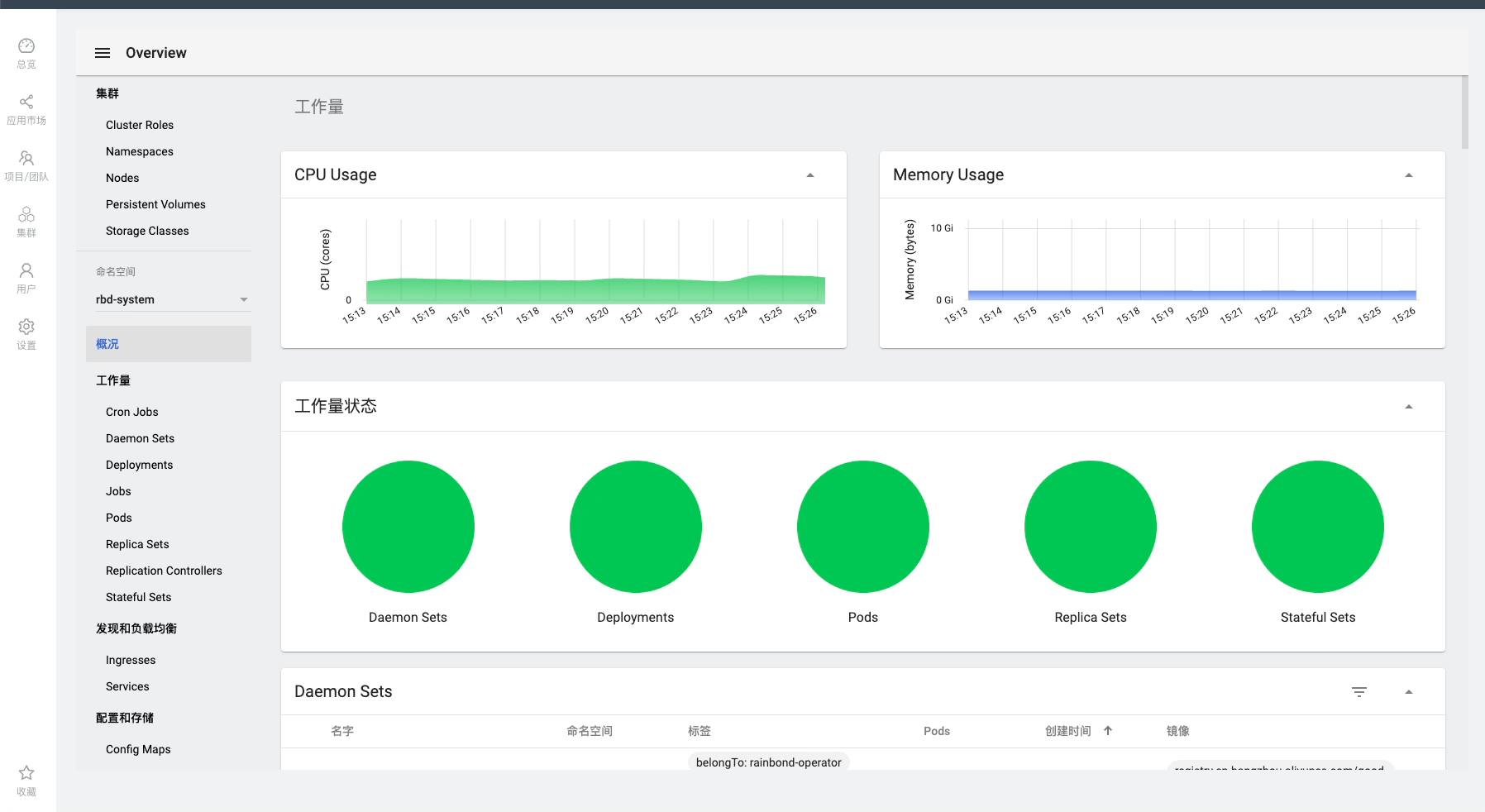The image size is (1485, 812).
Task: Click the Pods green status circle
Action: 863,527
